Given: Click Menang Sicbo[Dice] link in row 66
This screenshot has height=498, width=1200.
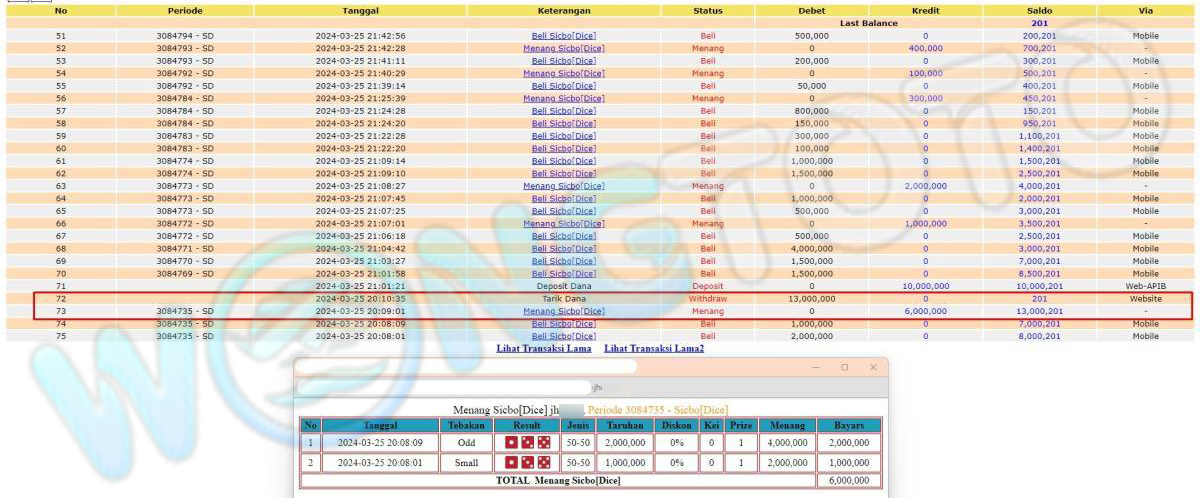Looking at the screenshot, I should pyautogui.click(x=563, y=223).
